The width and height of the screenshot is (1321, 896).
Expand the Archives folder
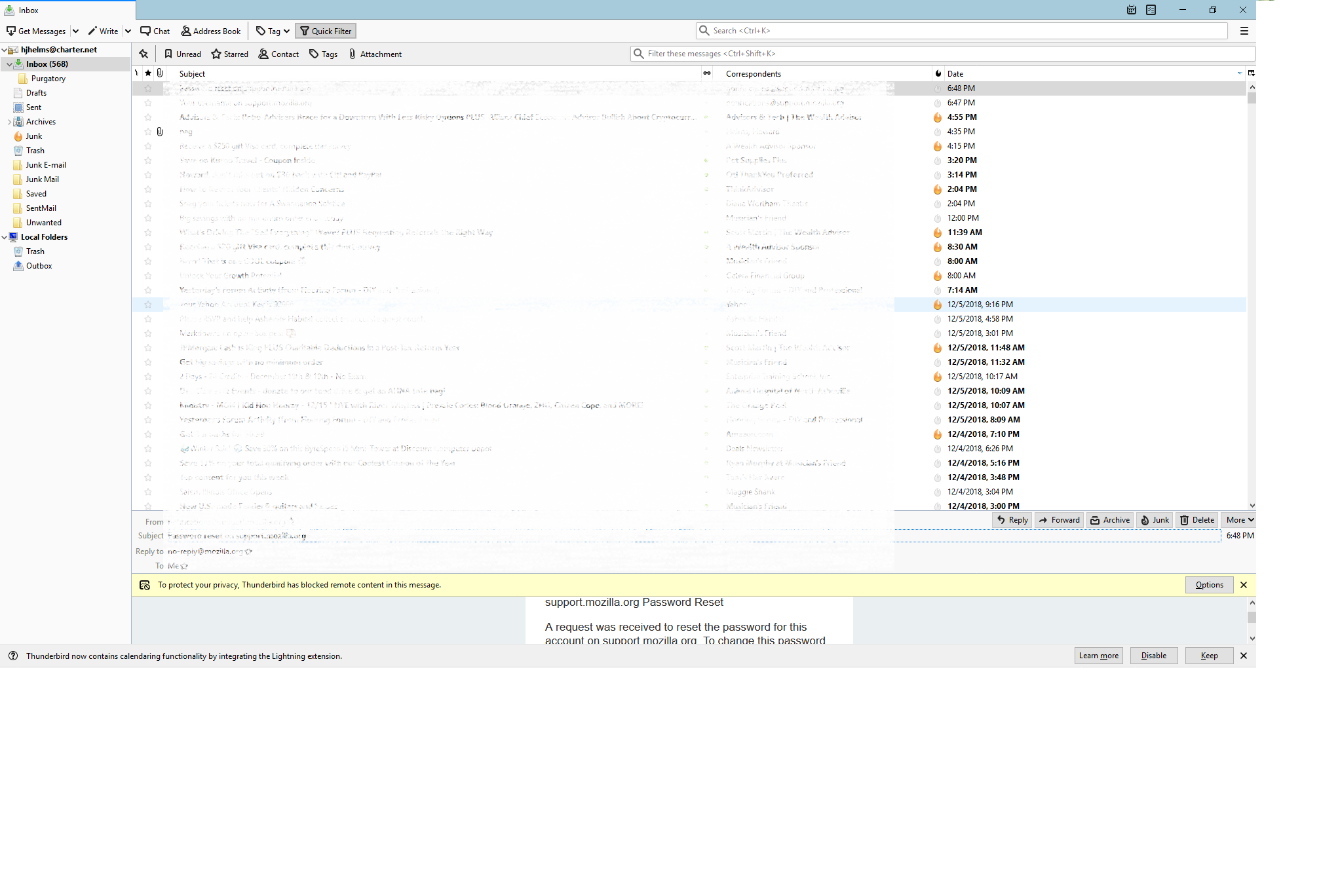pos(9,122)
